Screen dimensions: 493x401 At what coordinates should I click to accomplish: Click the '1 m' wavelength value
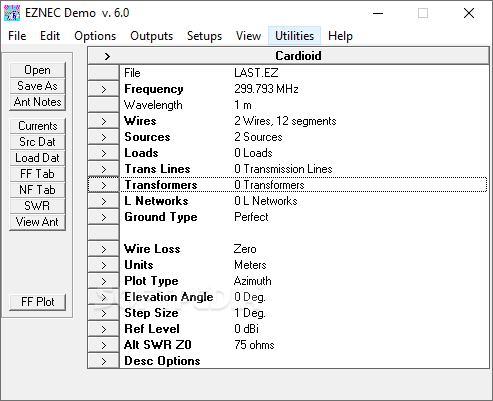pyautogui.click(x=243, y=105)
